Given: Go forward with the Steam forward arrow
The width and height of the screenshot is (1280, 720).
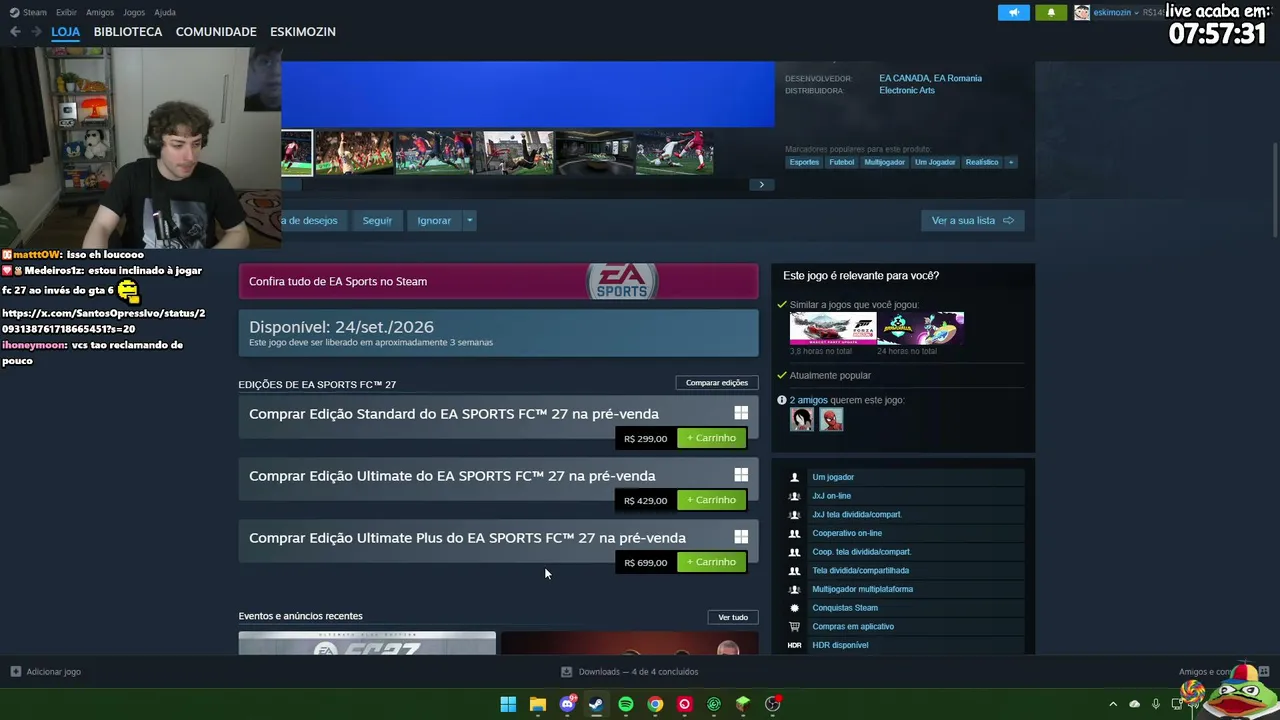Looking at the screenshot, I should tap(36, 32).
